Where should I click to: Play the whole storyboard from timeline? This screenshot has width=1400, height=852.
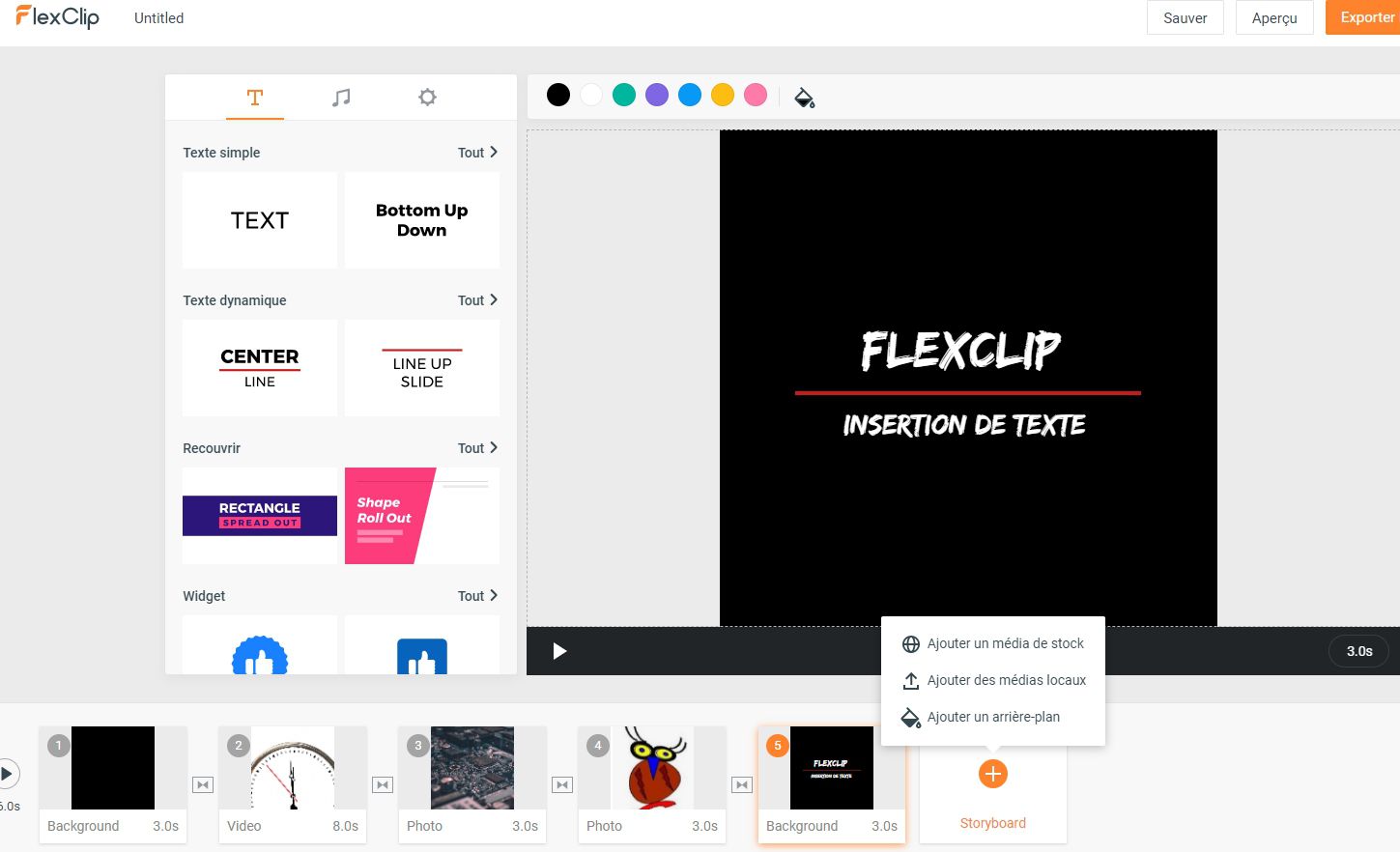point(7,774)
